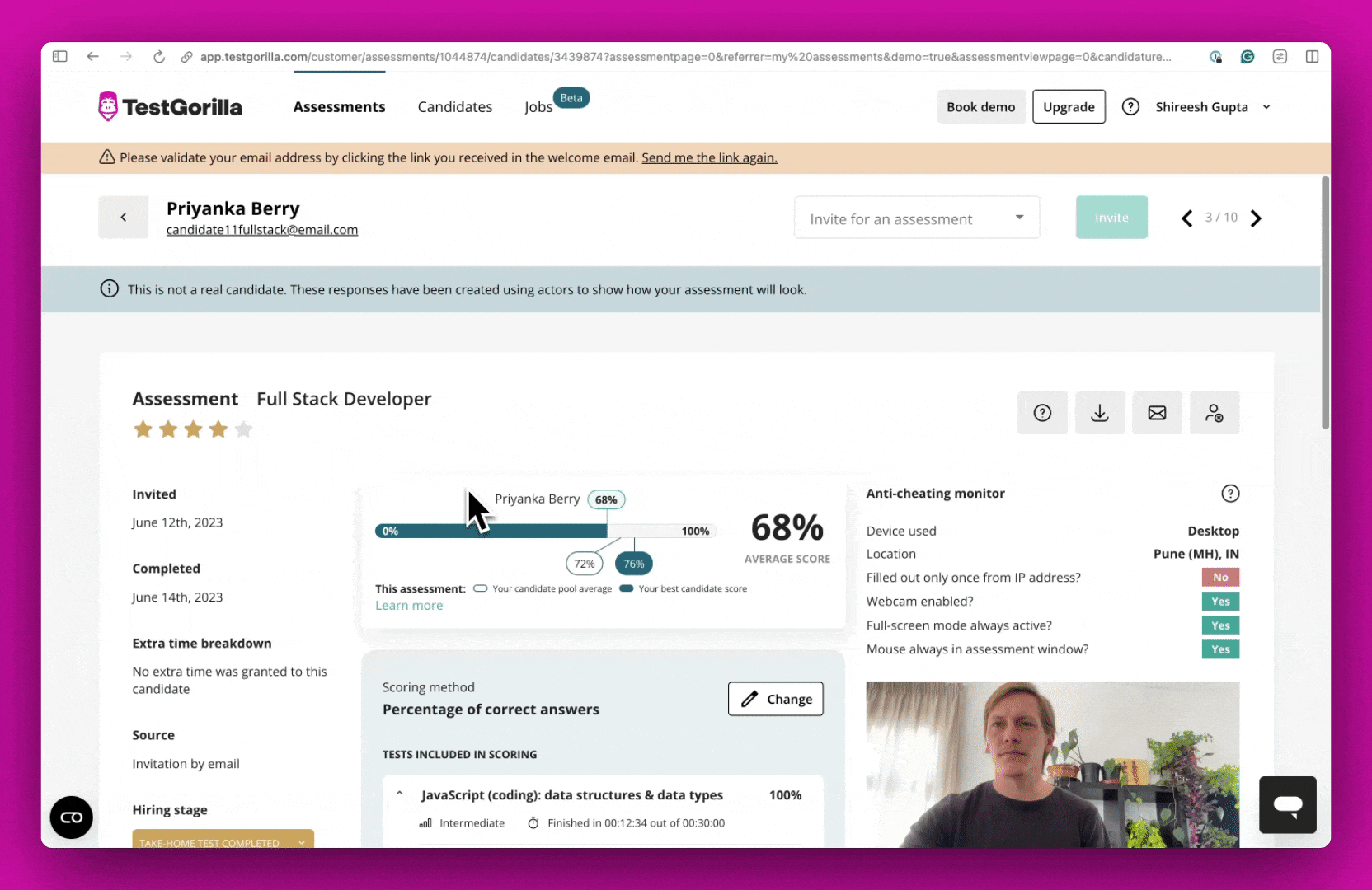Open the chat support bubble

point(1288,805)
